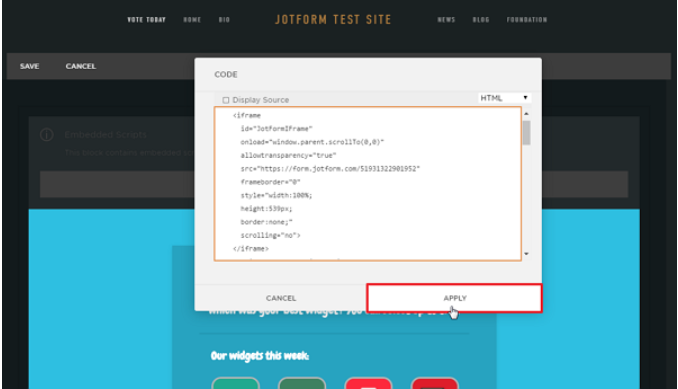
Task: Open the Bio page link
Action: pos(224,20)
